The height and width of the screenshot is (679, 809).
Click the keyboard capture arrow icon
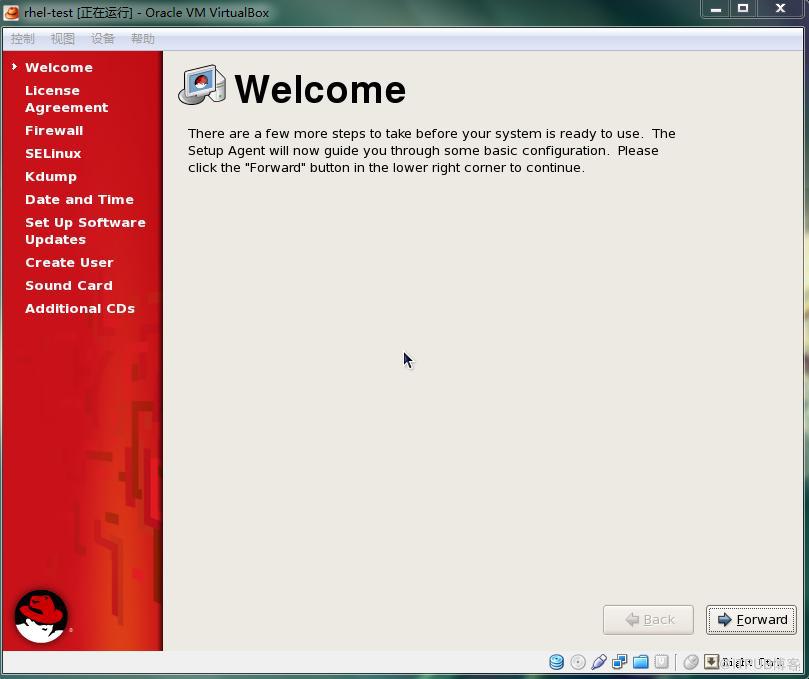click(711, 661)
